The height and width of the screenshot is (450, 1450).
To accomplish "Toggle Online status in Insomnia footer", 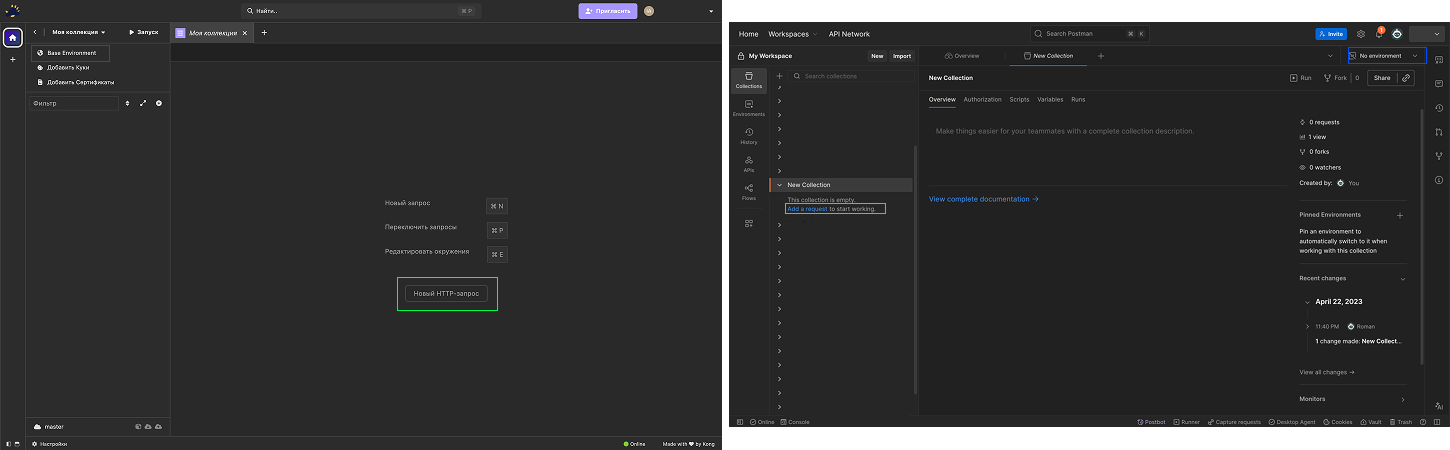I will pos(634,444).
